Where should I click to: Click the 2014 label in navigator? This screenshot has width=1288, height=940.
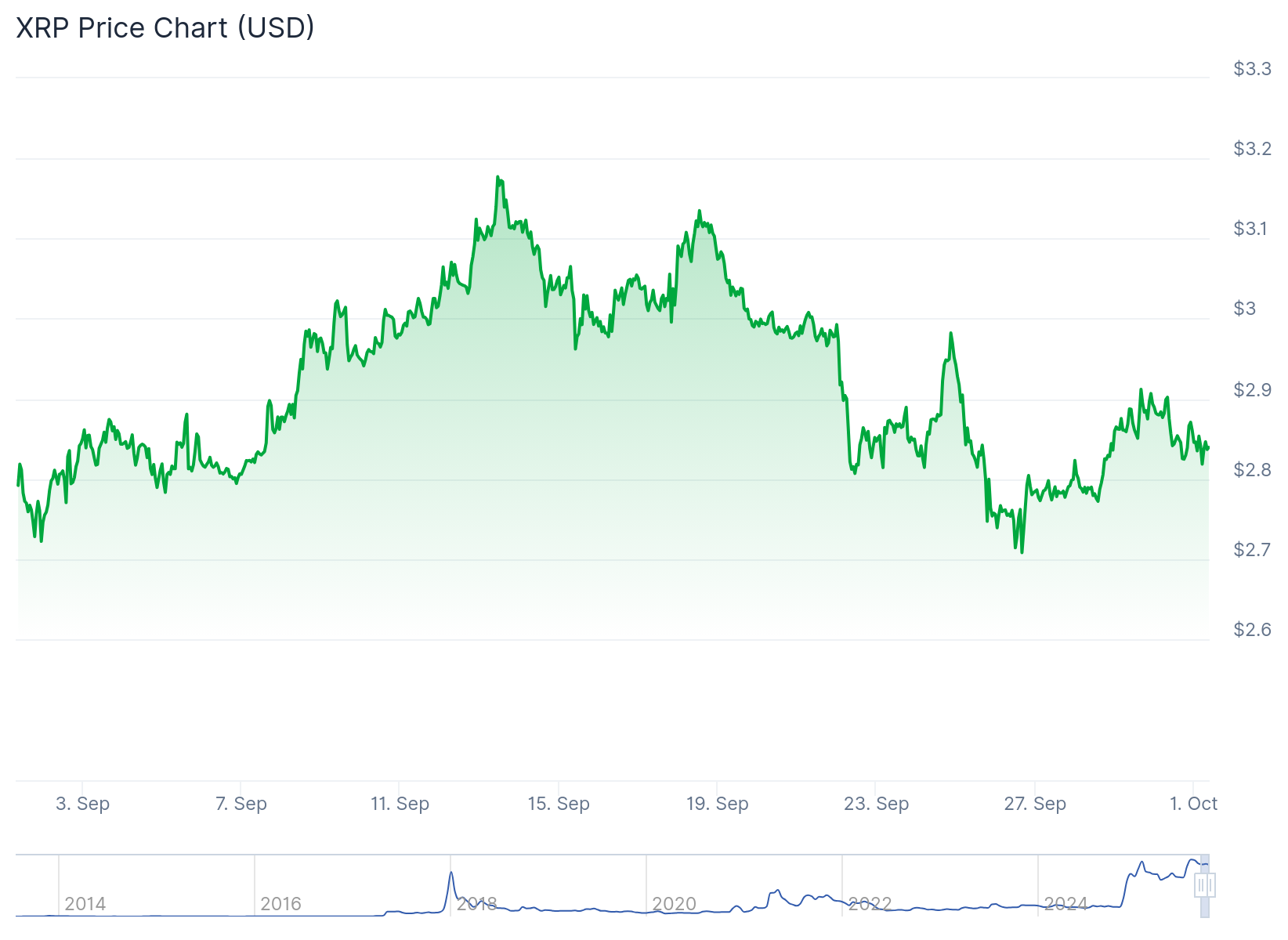[x=85, y=904]
